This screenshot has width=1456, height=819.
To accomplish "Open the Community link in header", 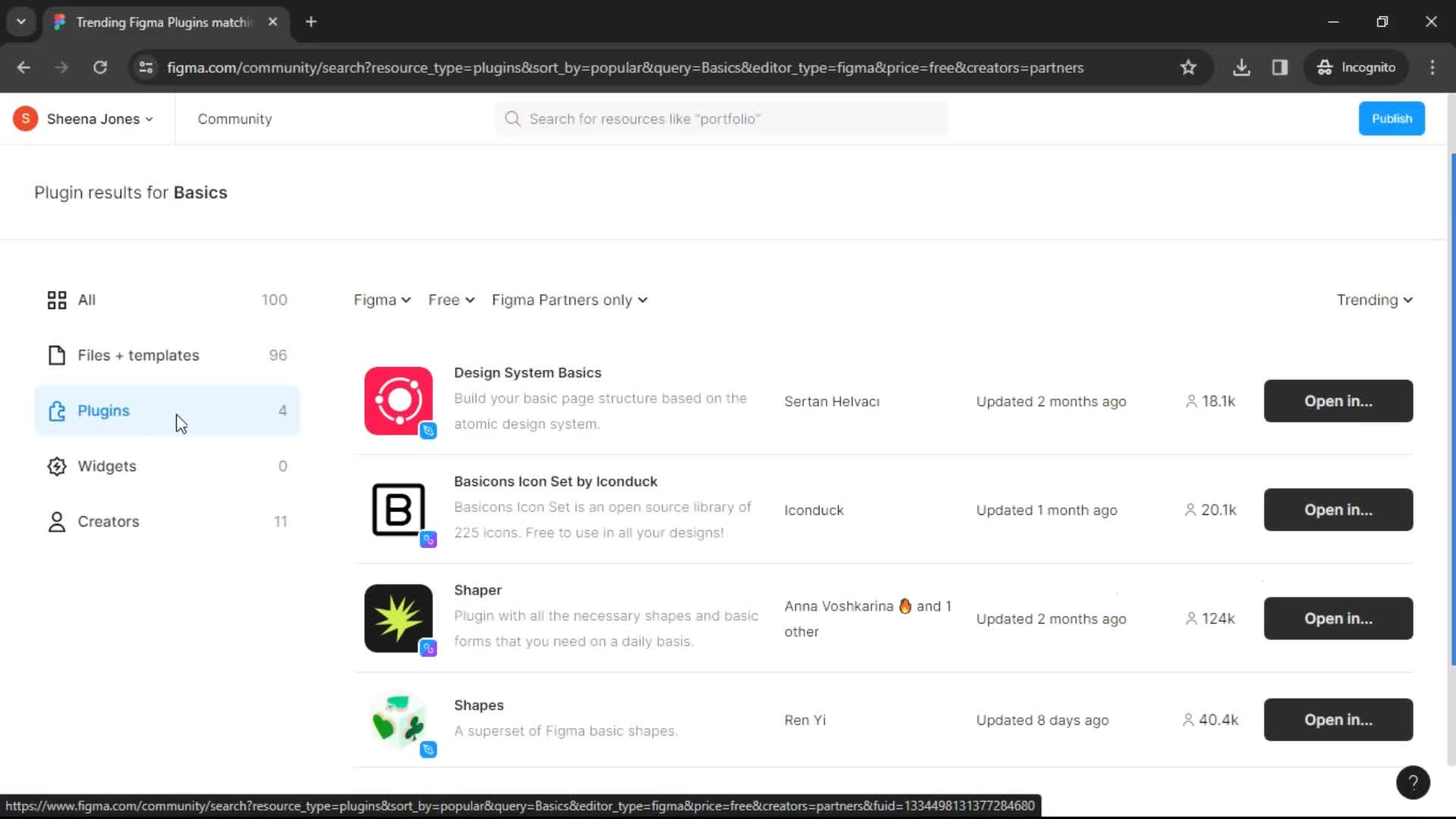I will point(234,119).
